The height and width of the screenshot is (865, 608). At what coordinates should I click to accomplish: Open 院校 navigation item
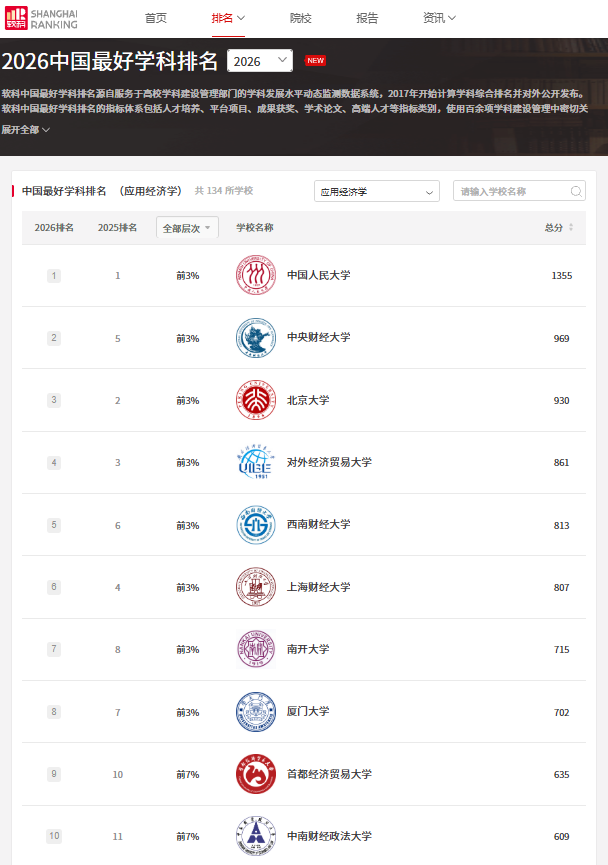[x=301, y=18]
